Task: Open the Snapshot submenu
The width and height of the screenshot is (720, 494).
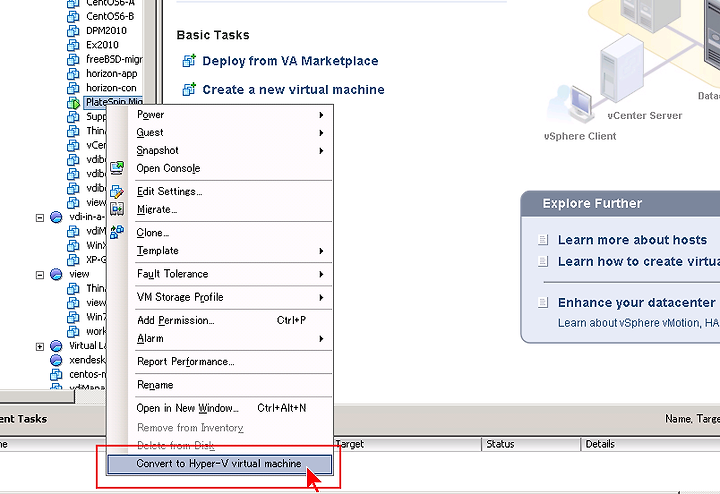Action: pyautogui.click(x=219, y=151)
